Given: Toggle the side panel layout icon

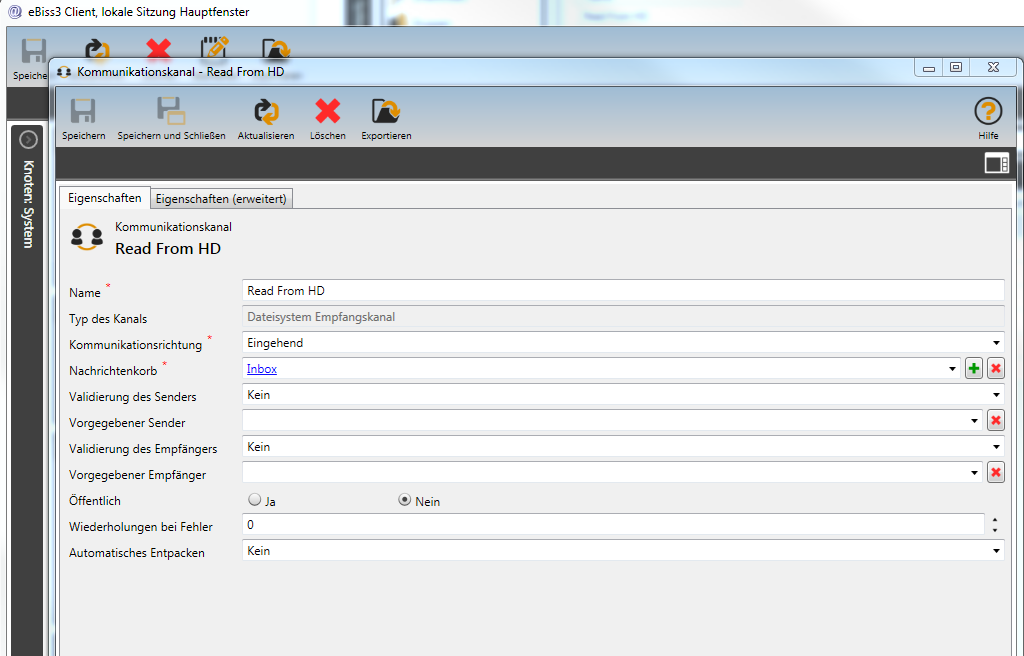Looking at the screenshot, I should coord(996,164).
